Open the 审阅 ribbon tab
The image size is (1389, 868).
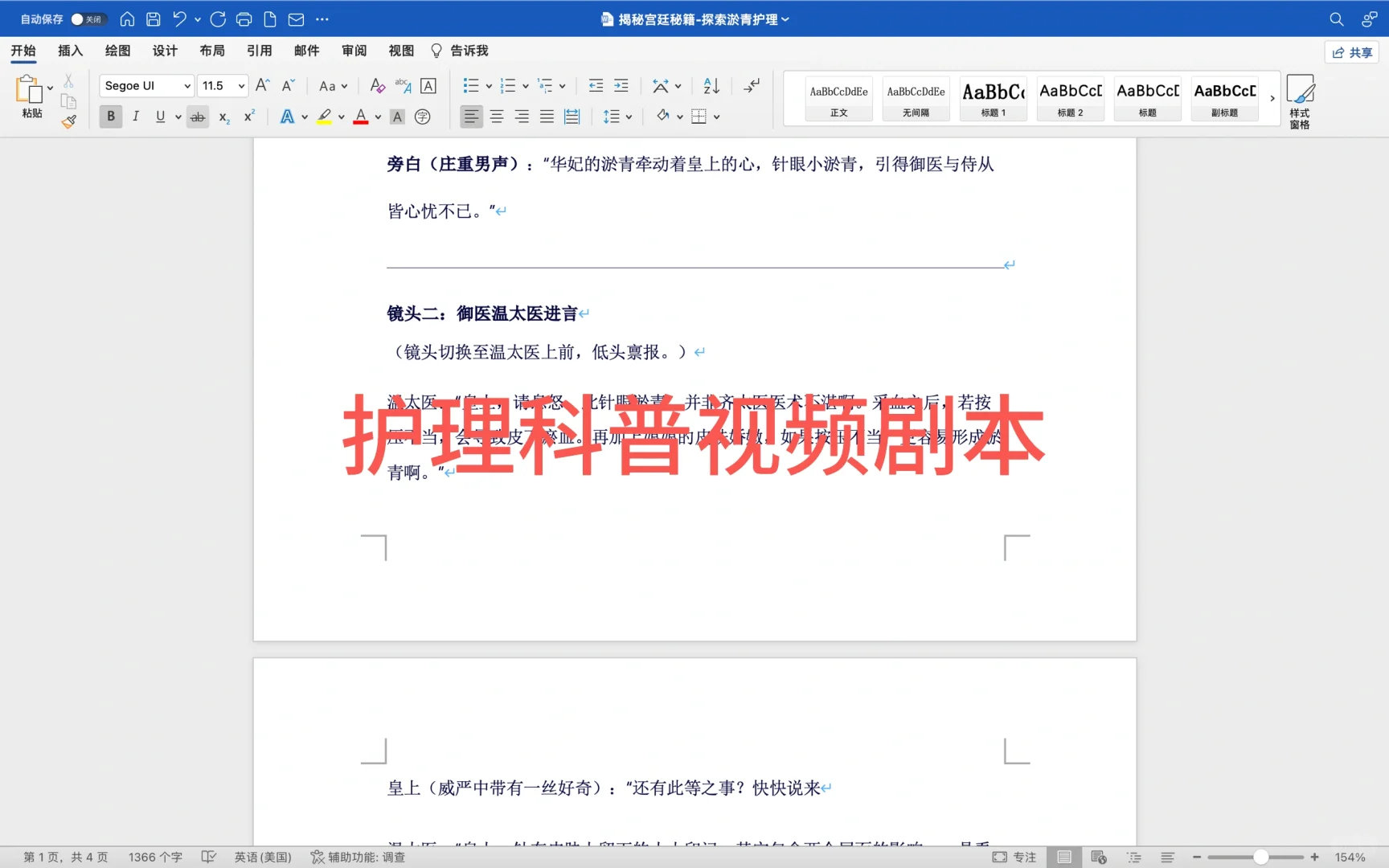point(354,51)
